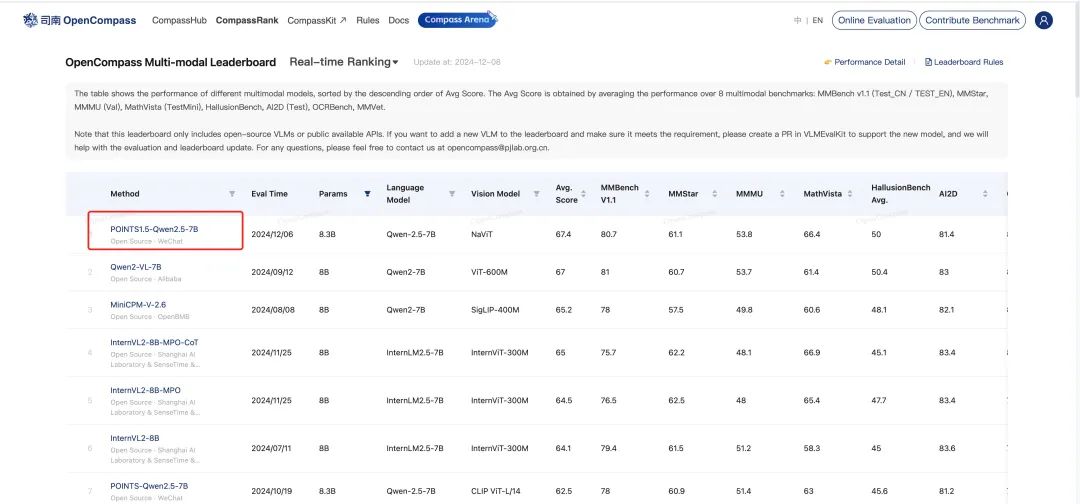
Task: Go to the CompassHub nav item
Action: point(179,20)
